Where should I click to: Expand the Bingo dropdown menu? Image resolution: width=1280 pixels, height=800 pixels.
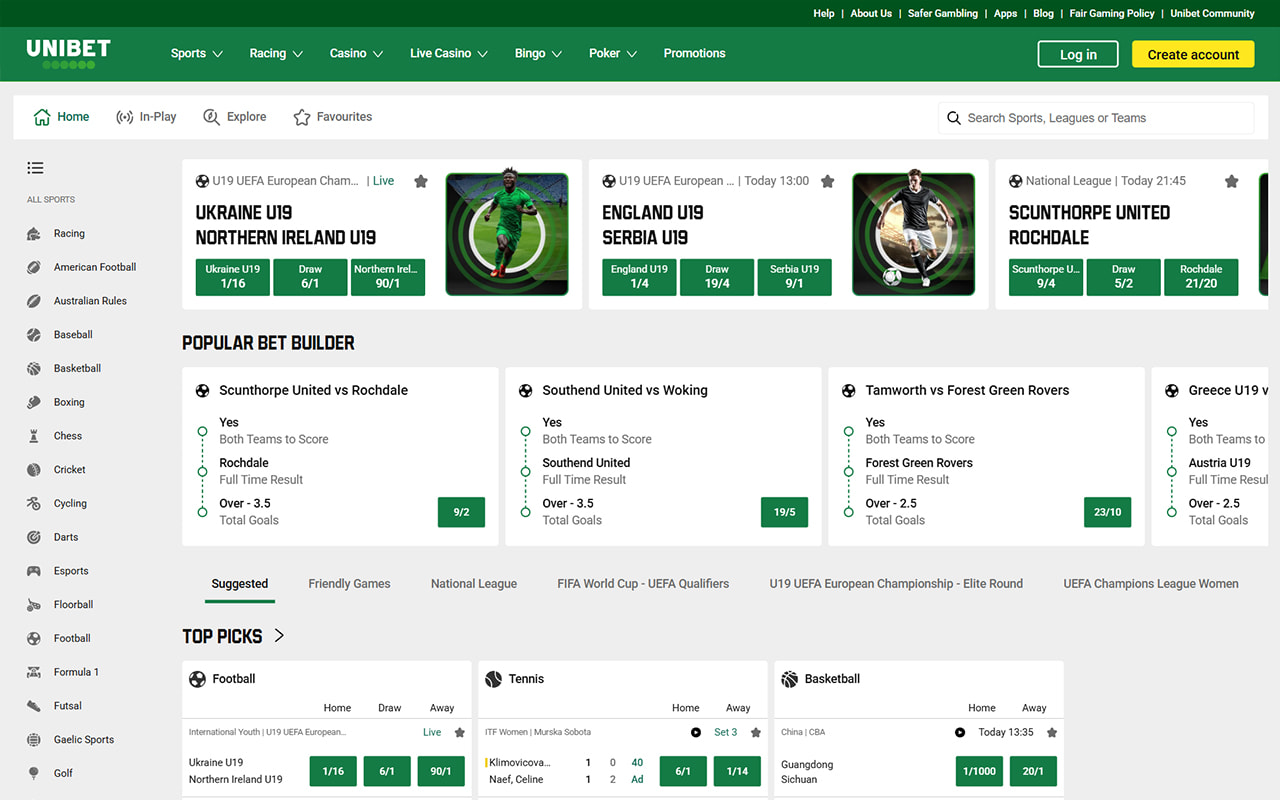(x=539, y=54)
